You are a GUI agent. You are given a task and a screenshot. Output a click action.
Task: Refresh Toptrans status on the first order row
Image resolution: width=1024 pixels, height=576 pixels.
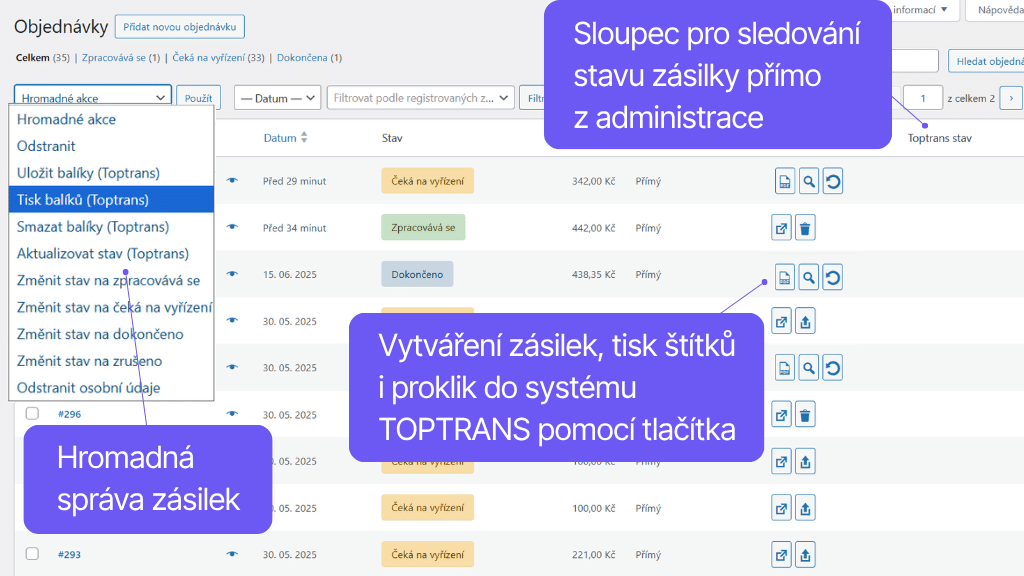click(x=832, y=180)
